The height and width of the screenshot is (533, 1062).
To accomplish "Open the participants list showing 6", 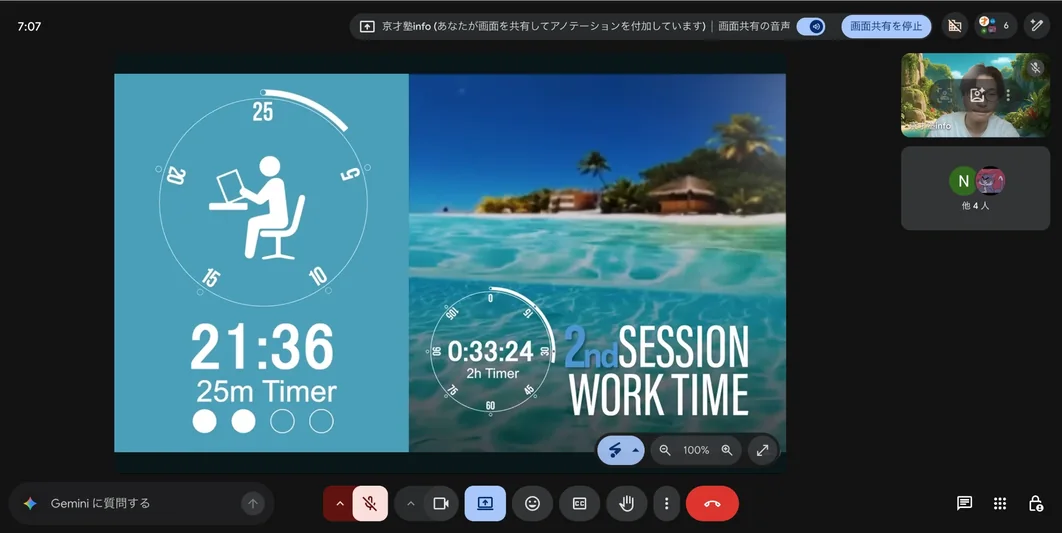I will pyautogui.click(x=996, y=26).
